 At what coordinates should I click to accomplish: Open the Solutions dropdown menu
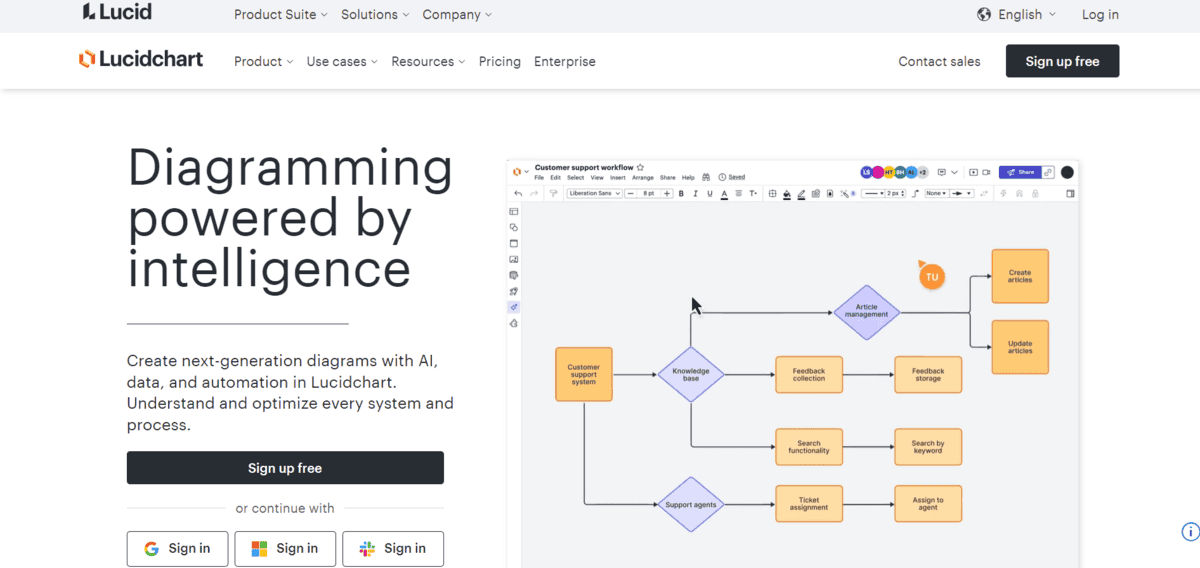point(375,15)
